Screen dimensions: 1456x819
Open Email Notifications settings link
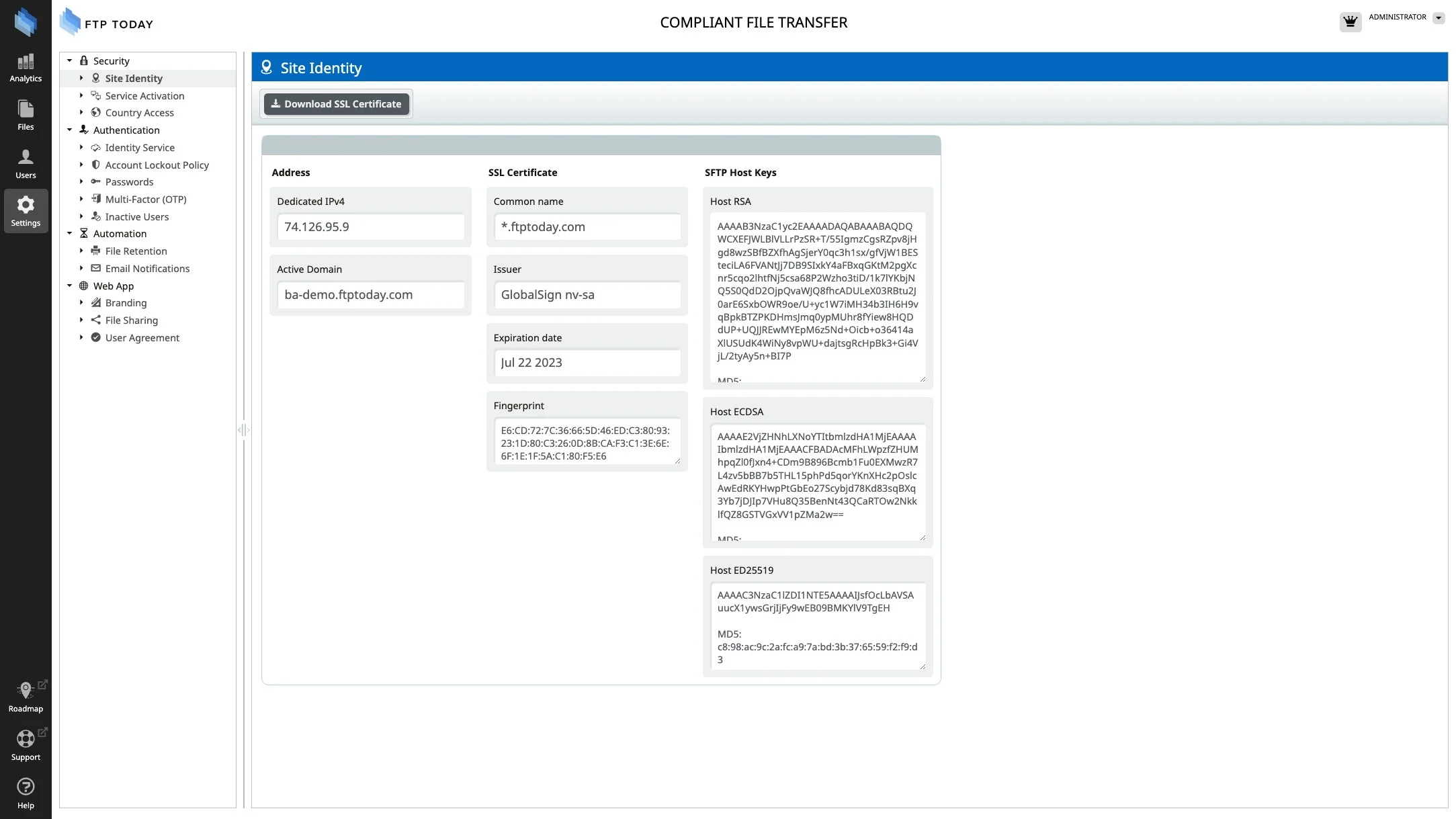pos(147,269)
